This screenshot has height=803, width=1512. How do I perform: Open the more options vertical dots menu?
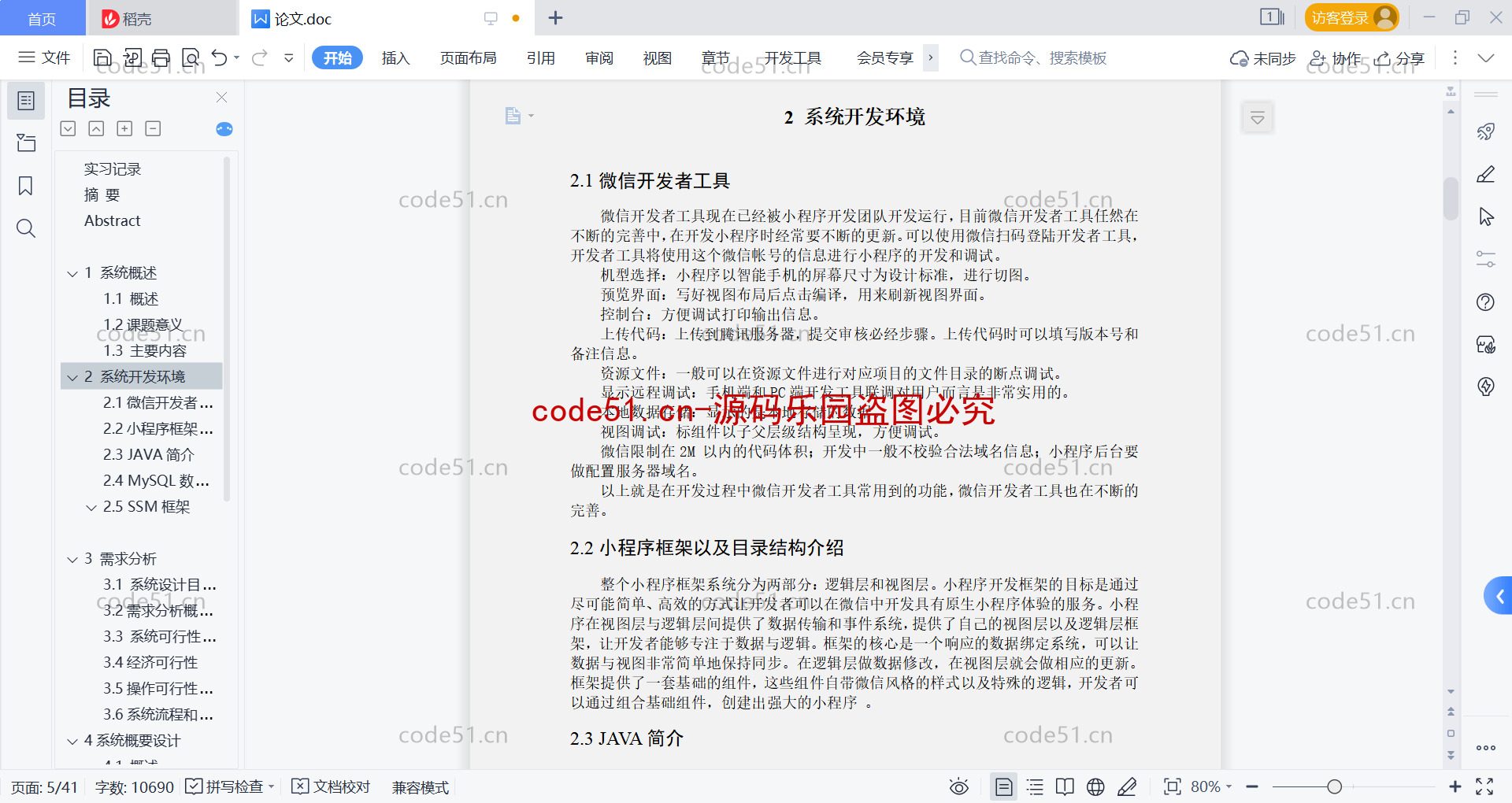pos(1455,57)
